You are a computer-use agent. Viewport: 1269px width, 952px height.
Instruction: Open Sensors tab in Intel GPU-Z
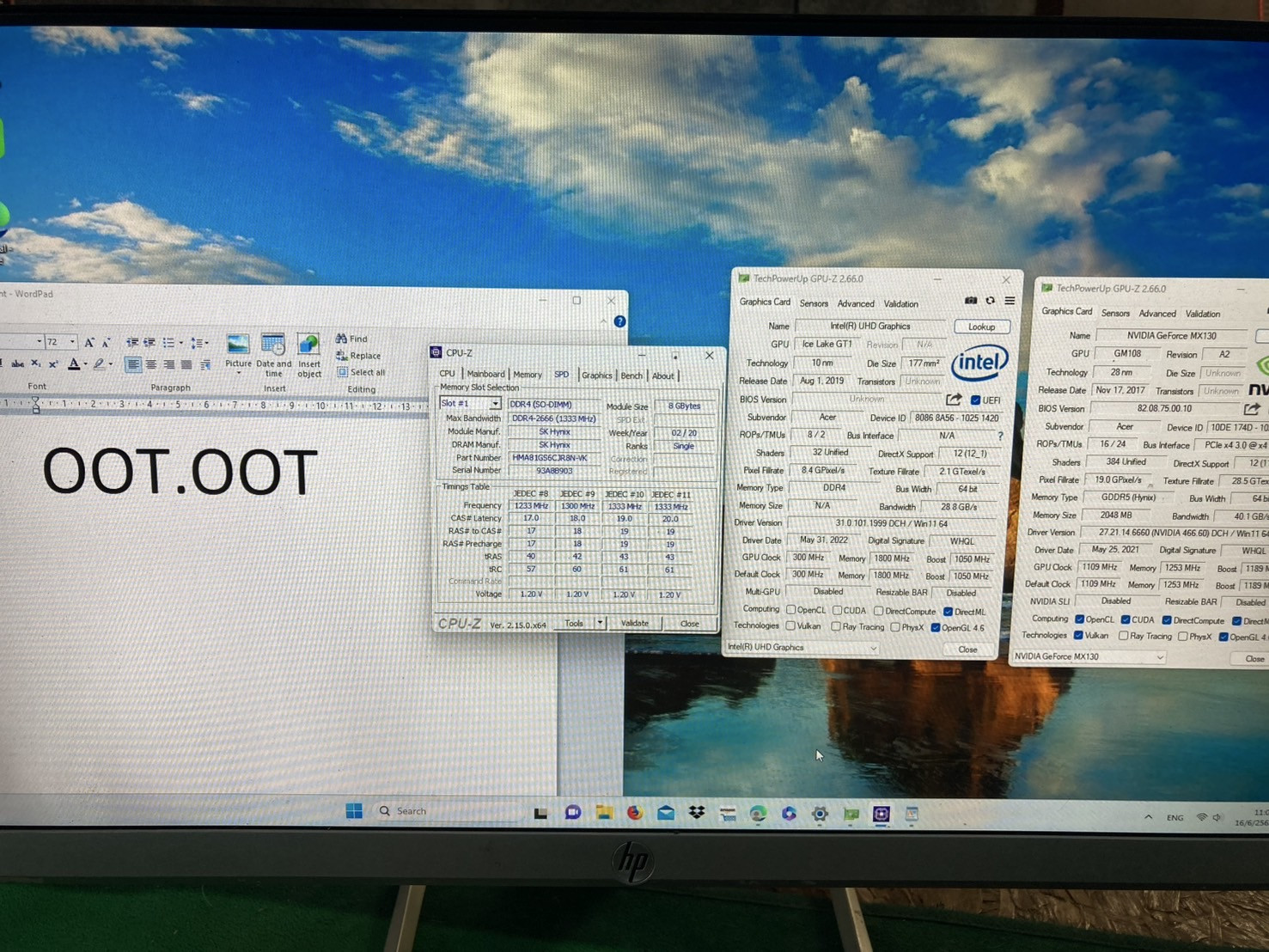click(814, 303)
